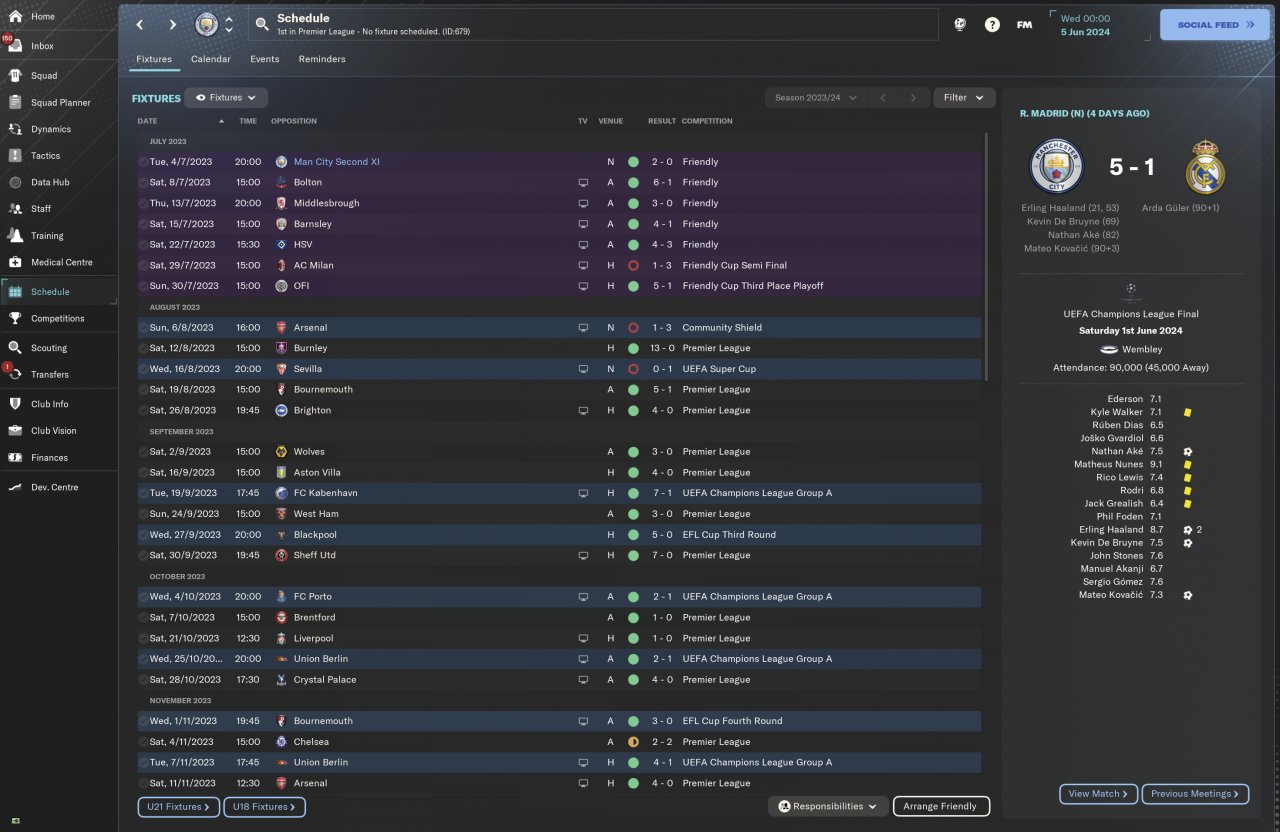Click the help question mark icon
The image size is (1280, 832).
tap(992, 25)
